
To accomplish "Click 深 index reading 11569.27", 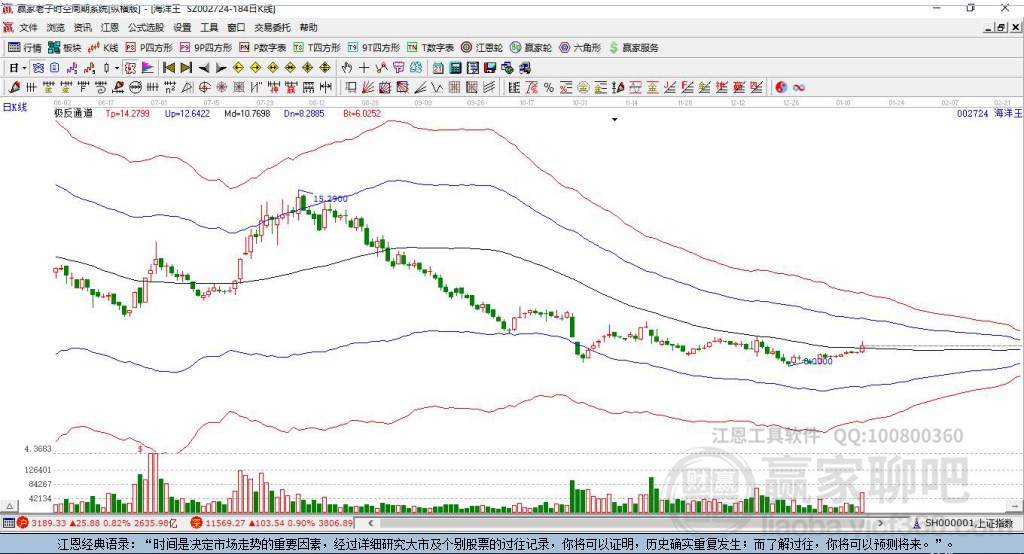I will point(224,523).
